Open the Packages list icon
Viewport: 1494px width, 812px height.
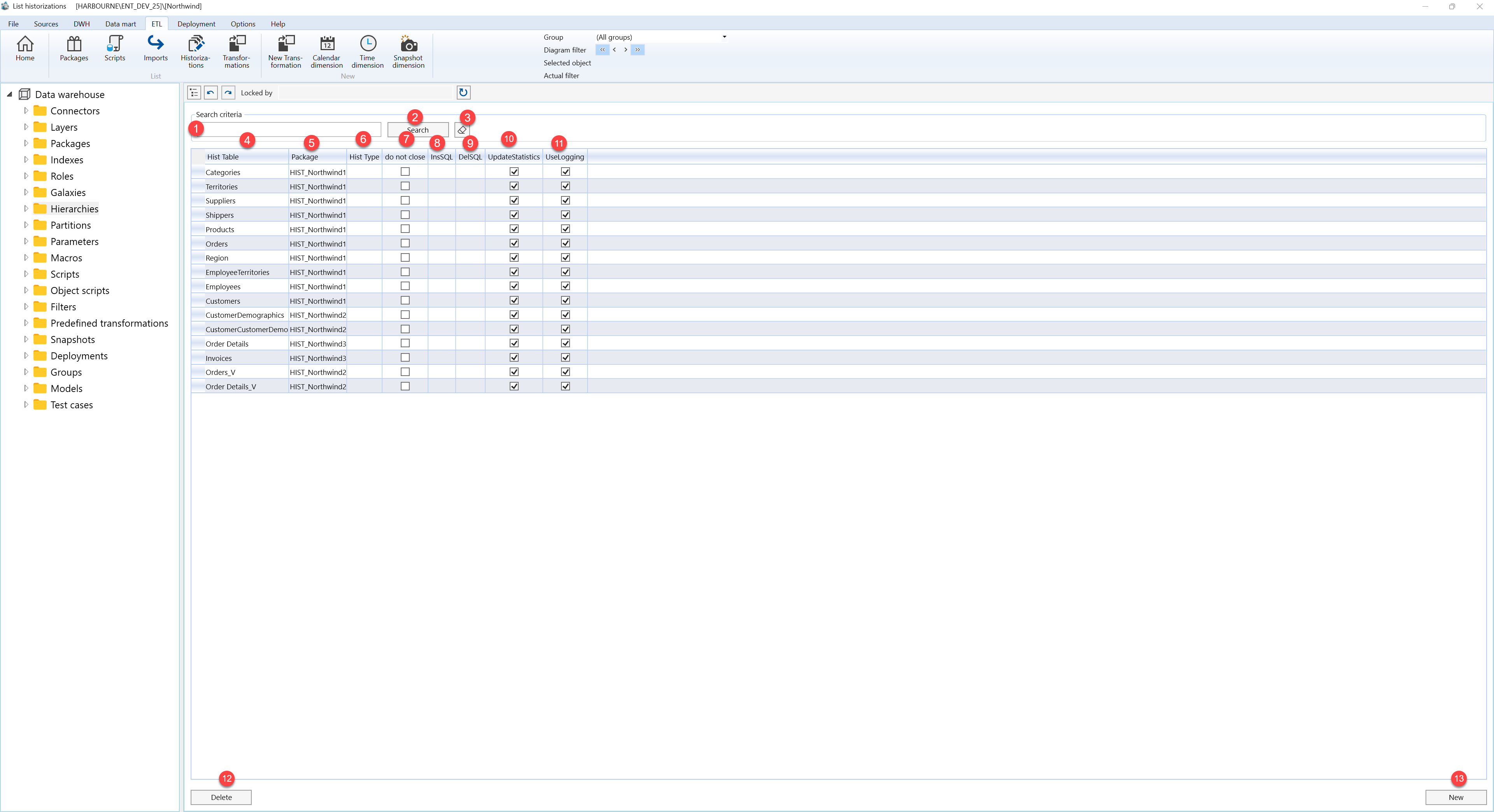74,49
